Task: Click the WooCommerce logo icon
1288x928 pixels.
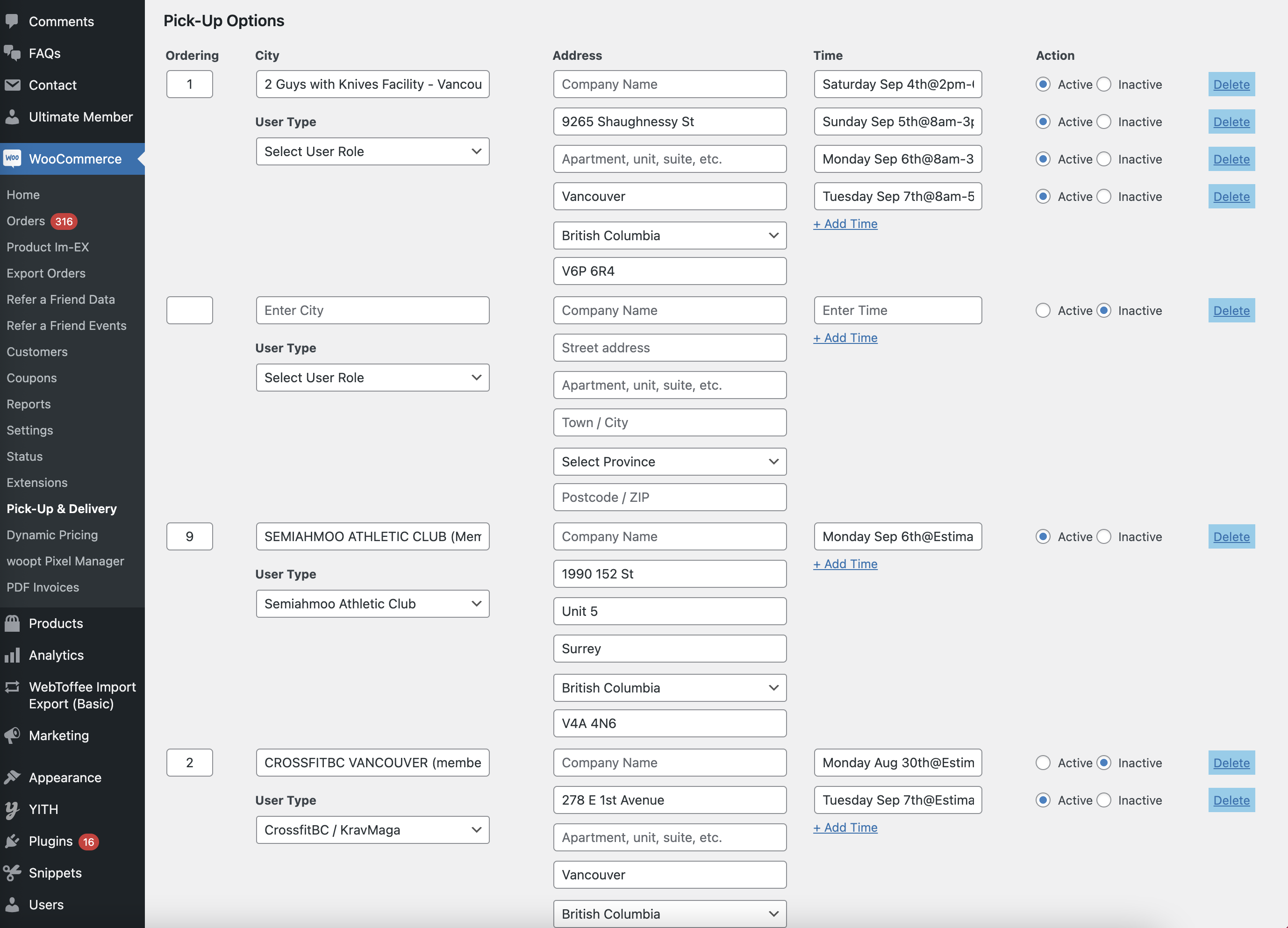Action: (12, 158)
